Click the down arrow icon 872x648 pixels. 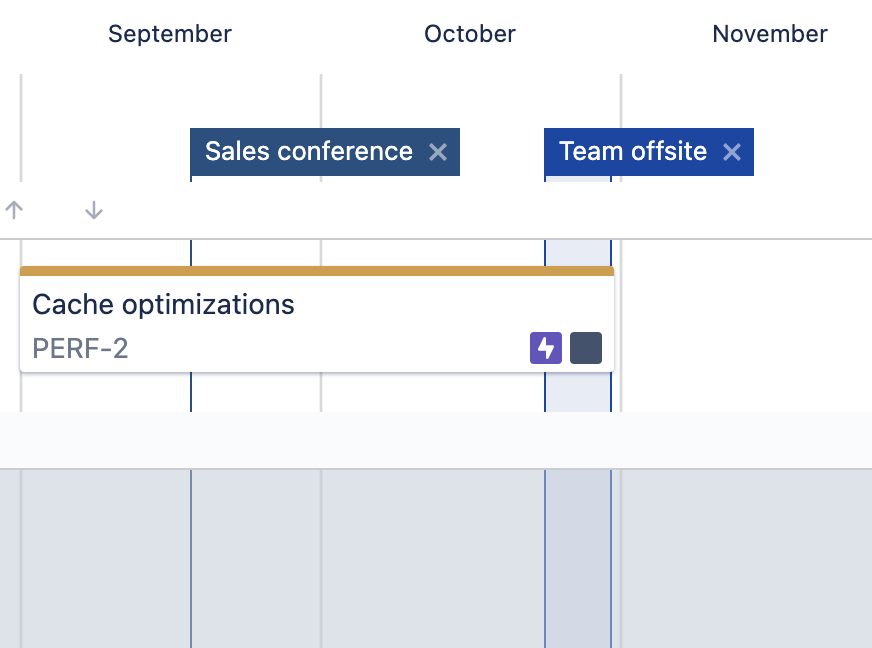[94, 210]
